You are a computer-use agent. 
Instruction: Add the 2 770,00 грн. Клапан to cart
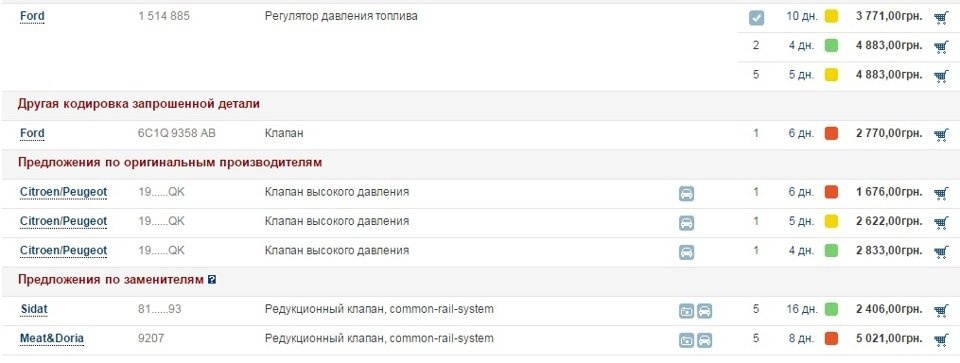click(x=941, y=134)
